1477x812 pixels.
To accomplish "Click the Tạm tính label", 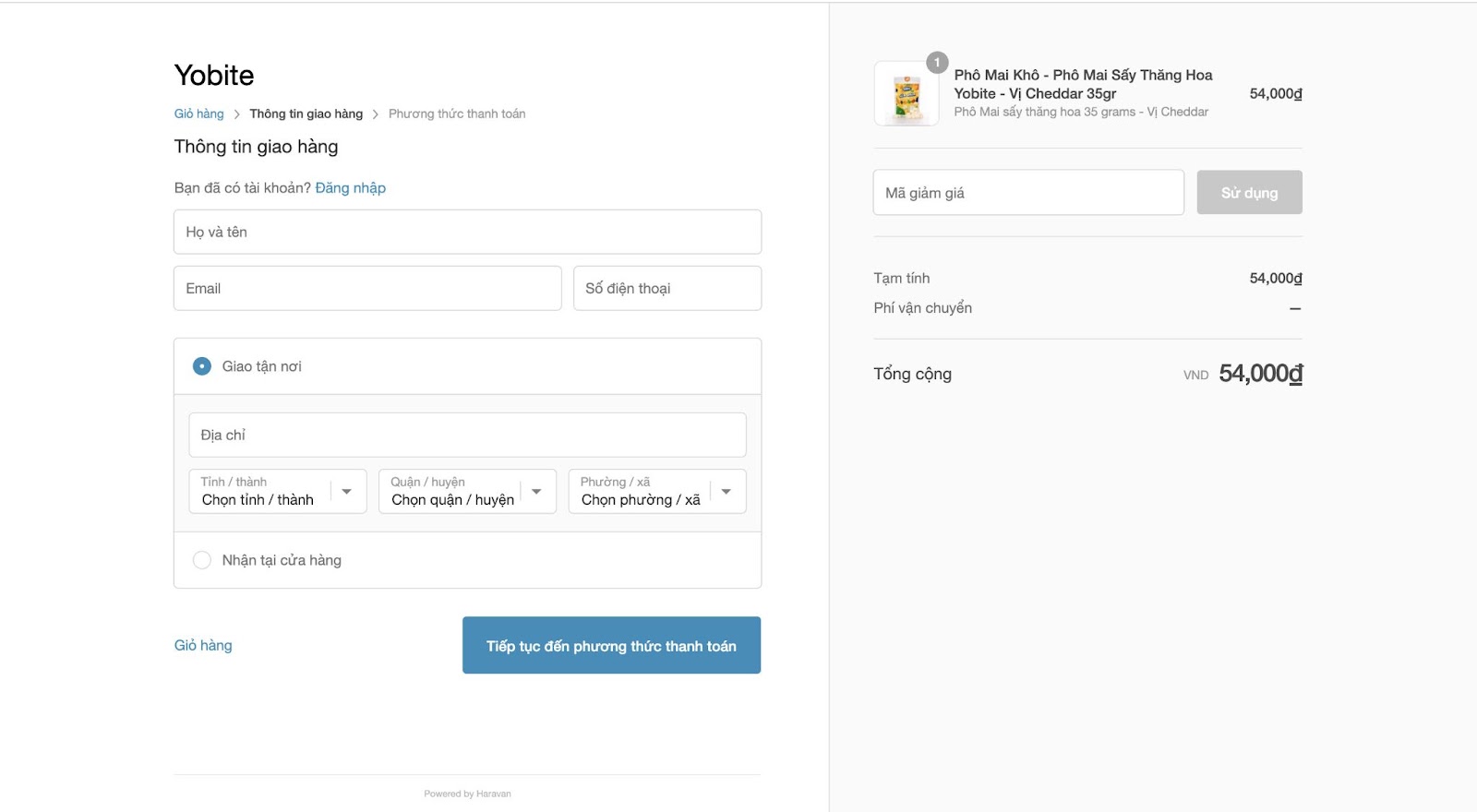I will pos(902,278).
